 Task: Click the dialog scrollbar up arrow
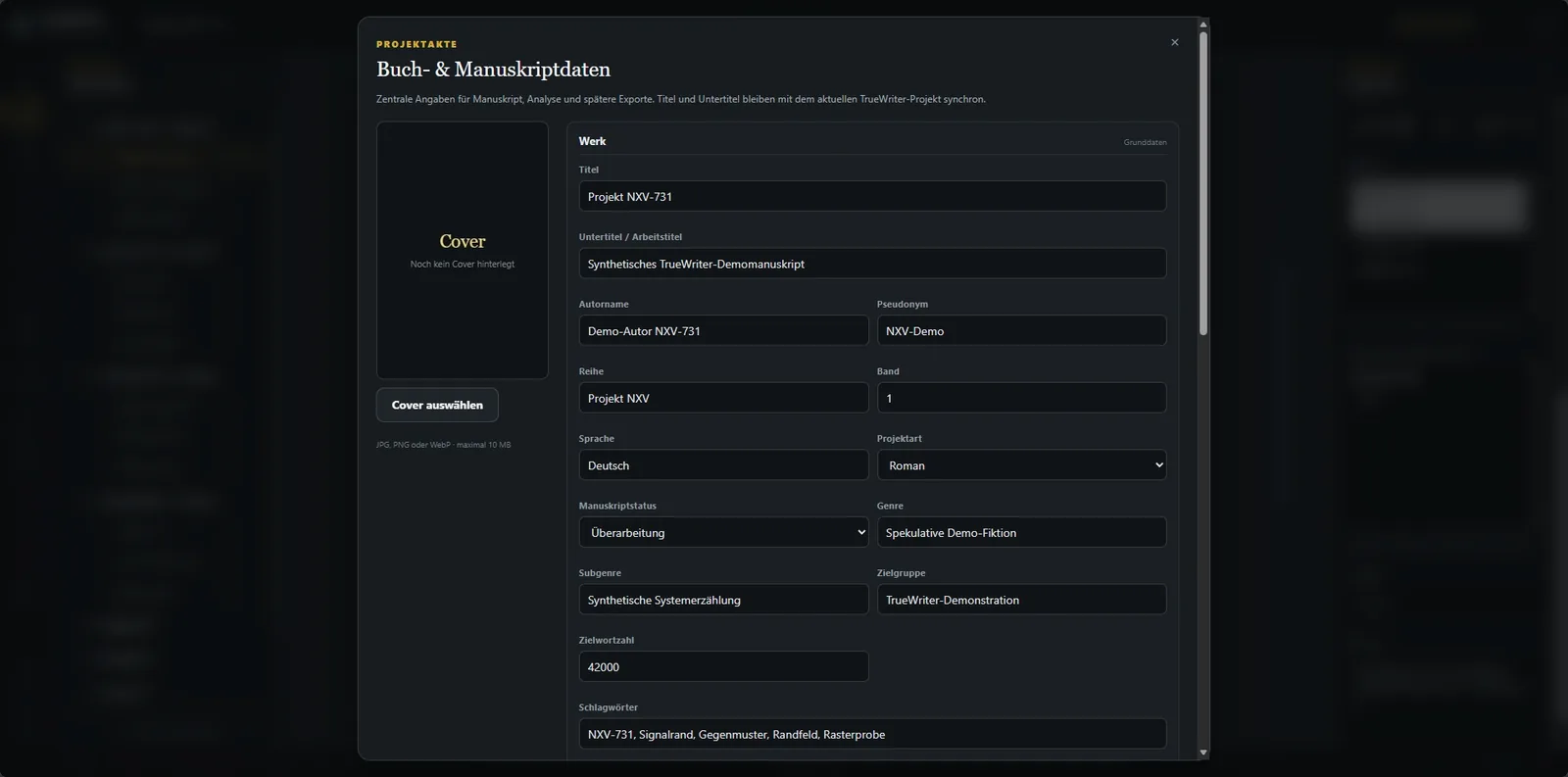click(1203, 24)
